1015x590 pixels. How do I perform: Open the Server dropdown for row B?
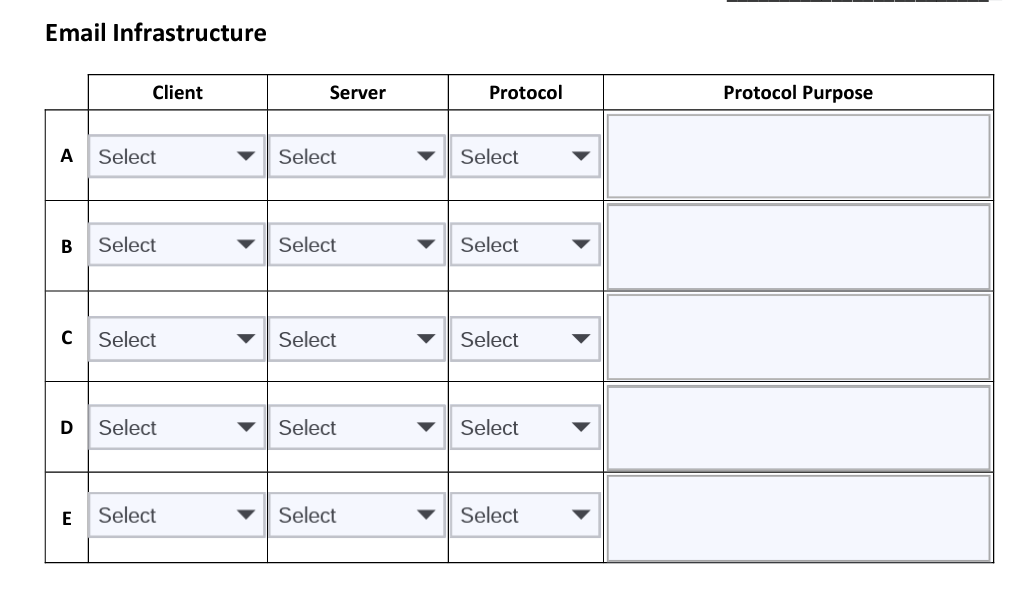(x=356, y=244)
